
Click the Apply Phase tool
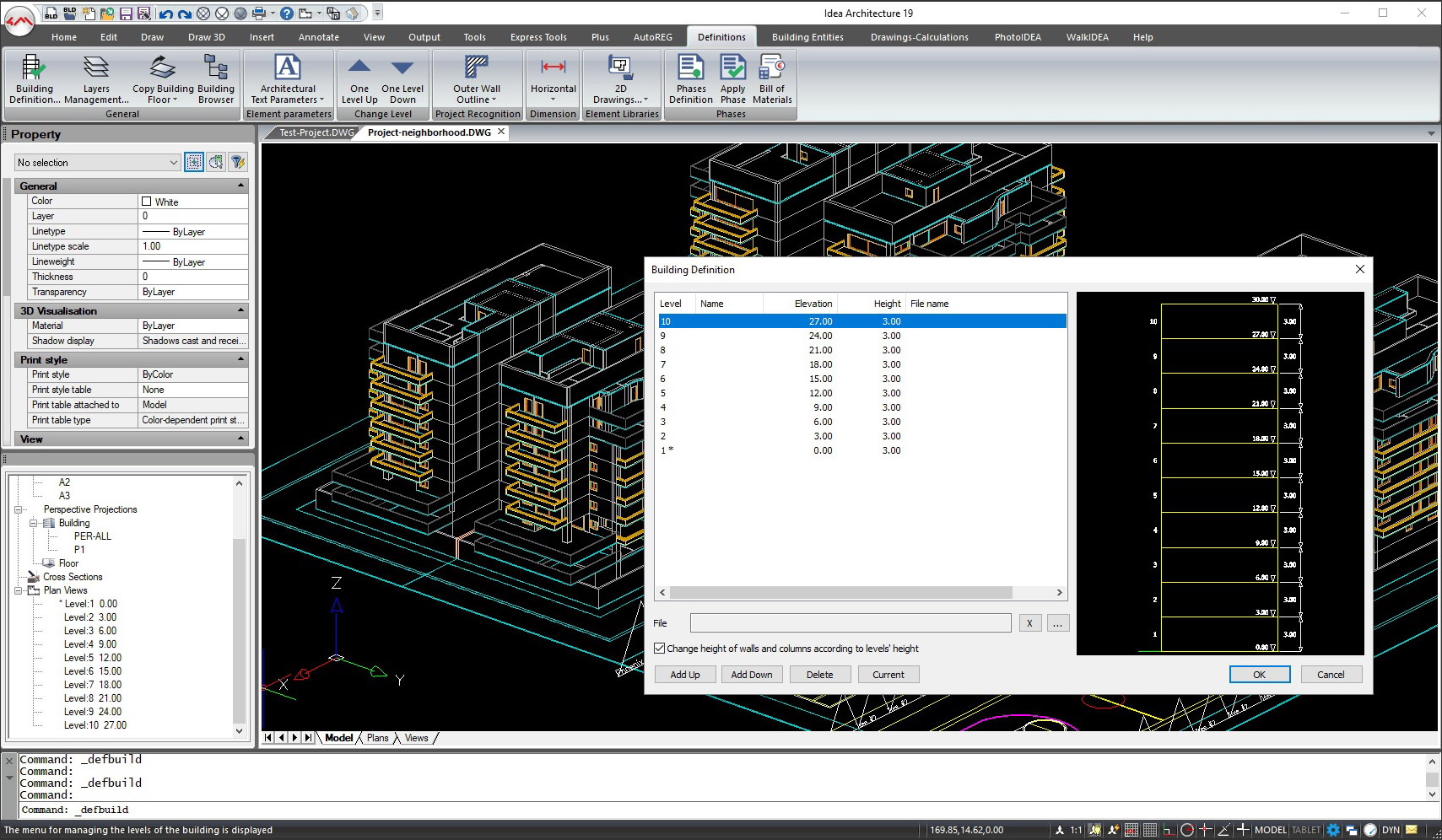(732, 79)
